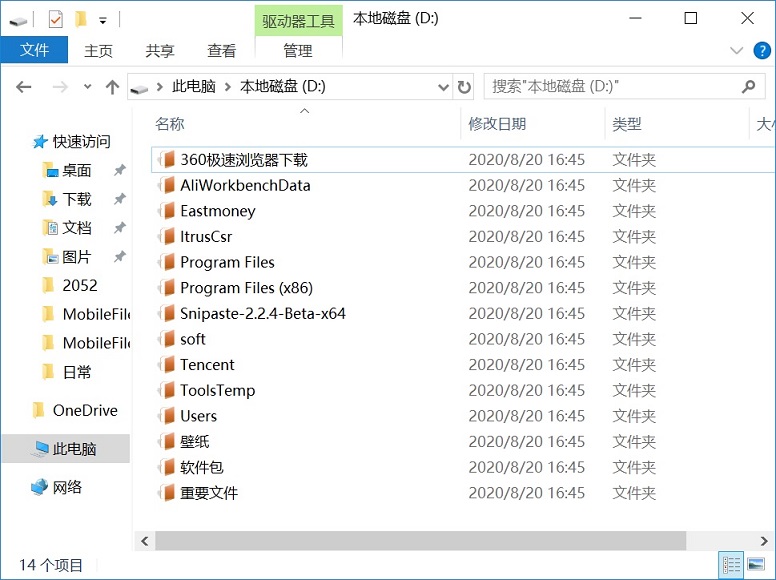Select the 壁纸 folder name
This screenshot has width=776, height=580.
click(194, 441)
